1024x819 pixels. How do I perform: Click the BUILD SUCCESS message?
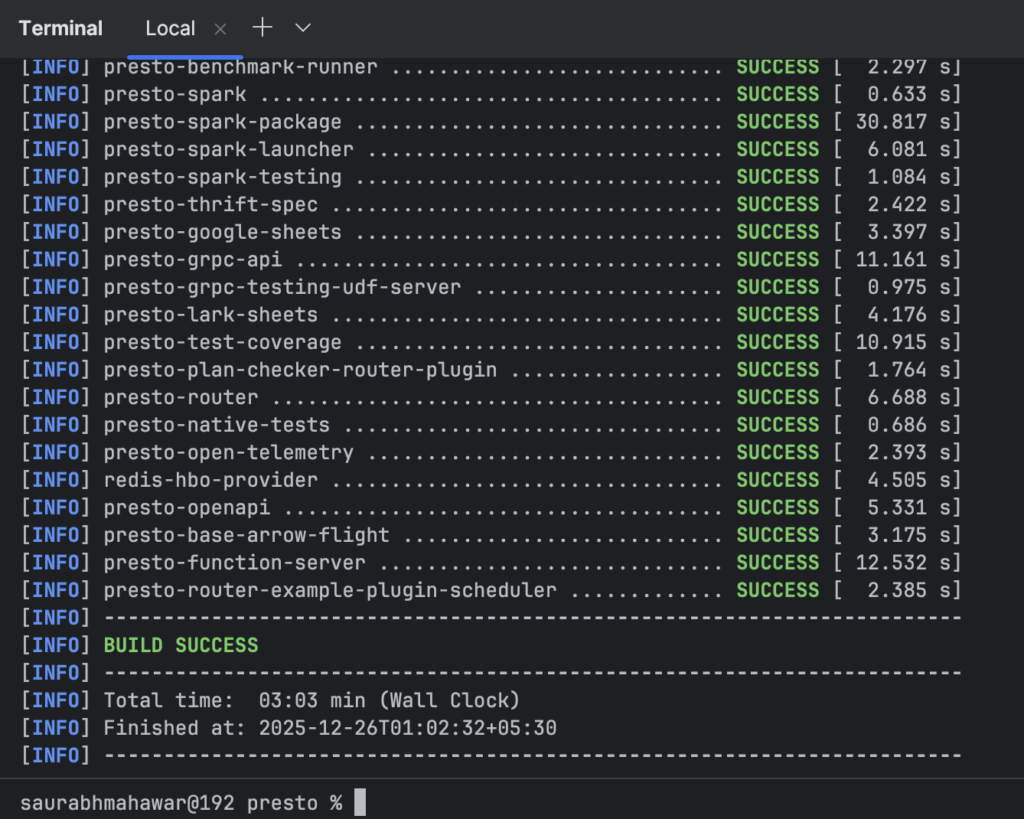(181, 645)
